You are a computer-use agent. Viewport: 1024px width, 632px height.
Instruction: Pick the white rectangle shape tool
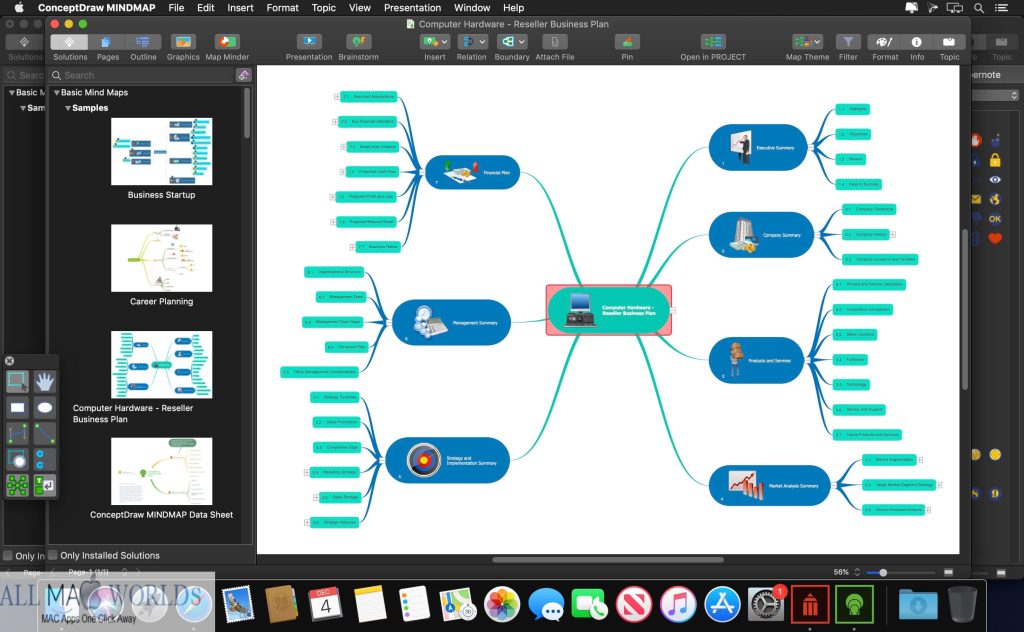(17, 408)
